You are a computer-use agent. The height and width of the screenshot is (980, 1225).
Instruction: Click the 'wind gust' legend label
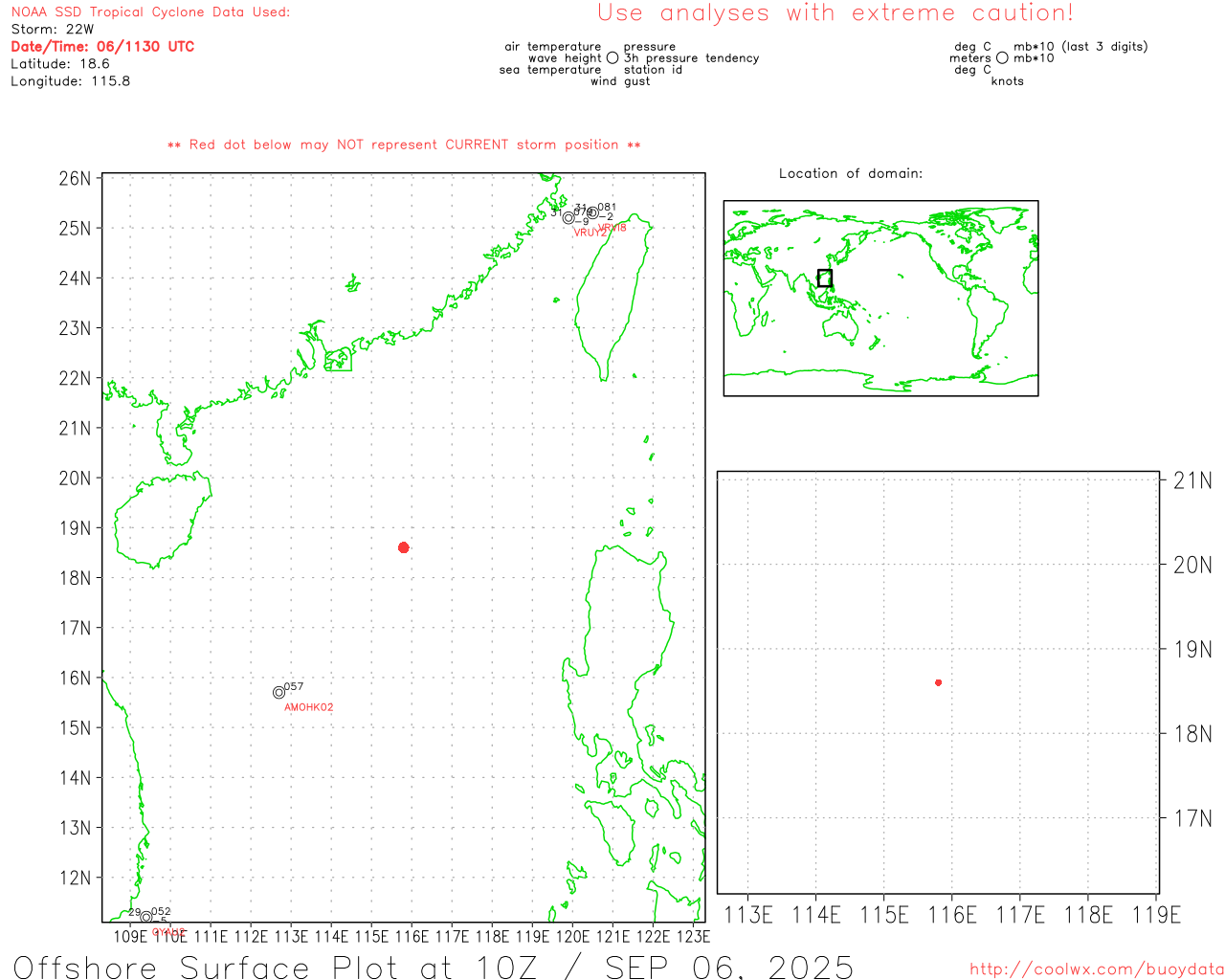tap(620, 81)
